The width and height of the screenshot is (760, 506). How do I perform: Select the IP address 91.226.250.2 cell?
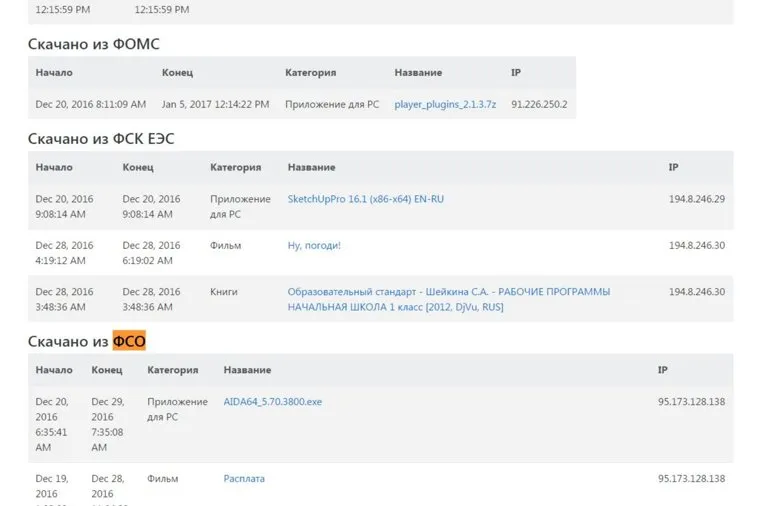(x=539, y=104)
